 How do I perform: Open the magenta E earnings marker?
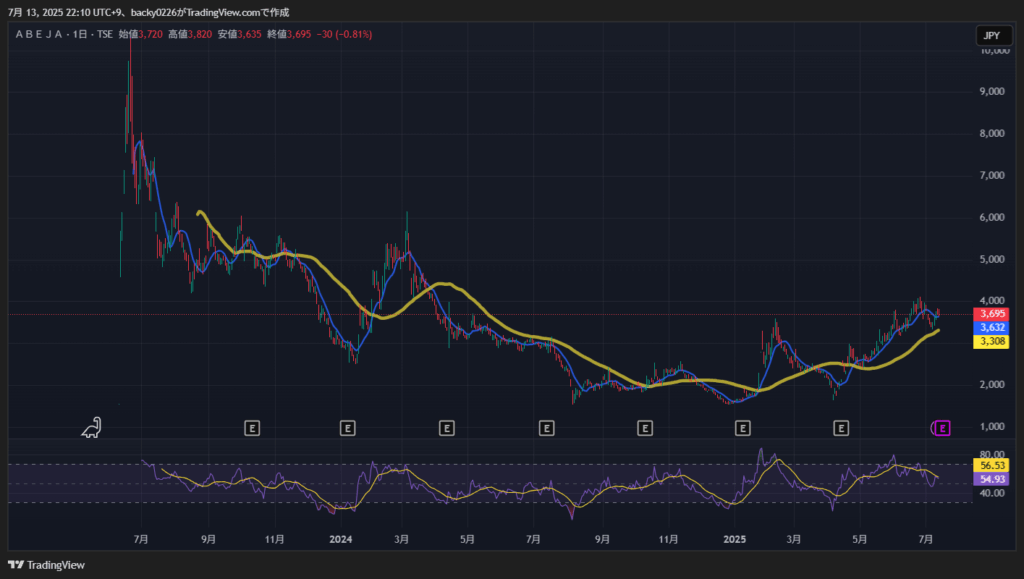pos(942,428)
